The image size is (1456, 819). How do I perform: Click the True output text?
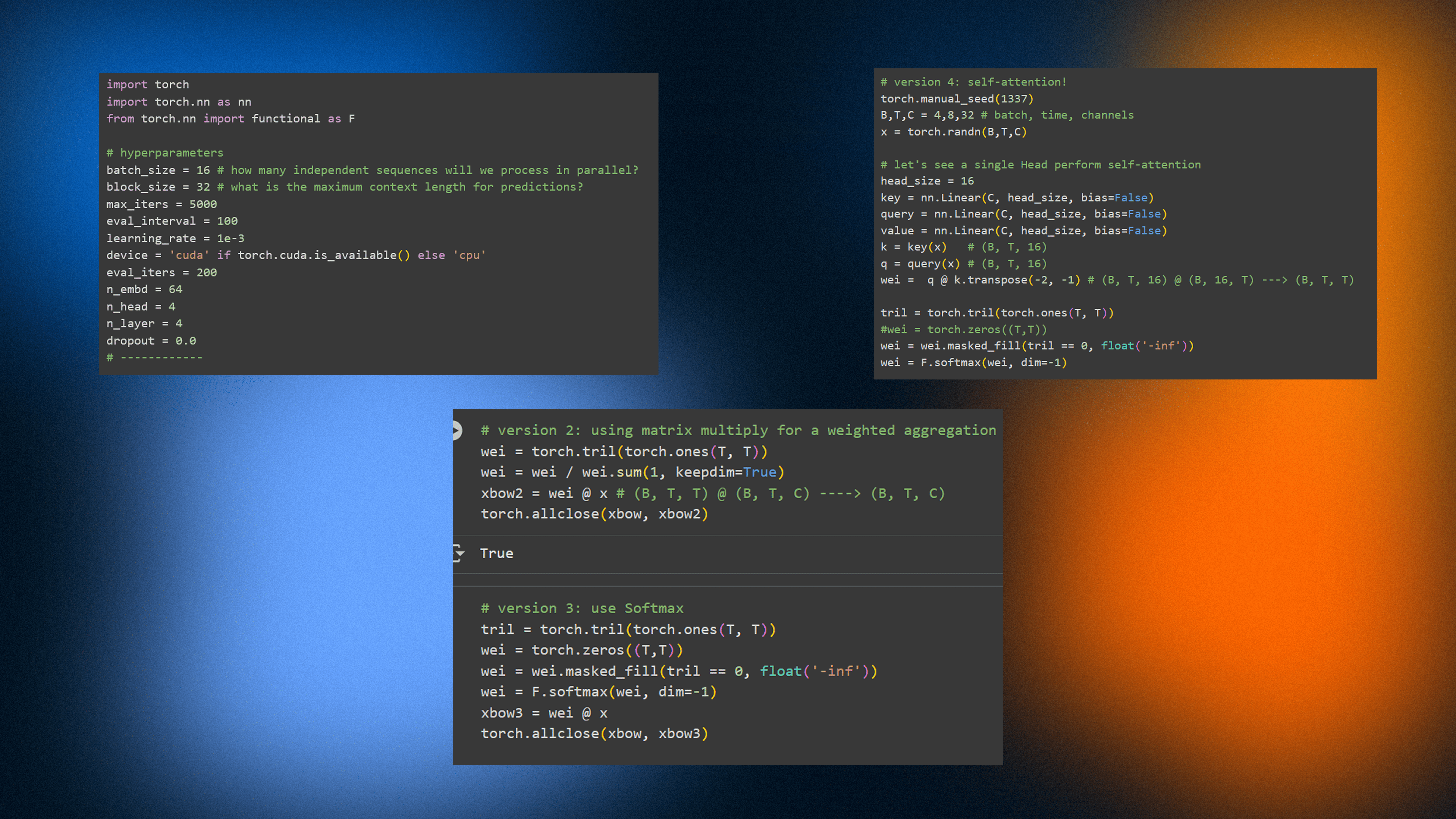click(x=496, y=553)
